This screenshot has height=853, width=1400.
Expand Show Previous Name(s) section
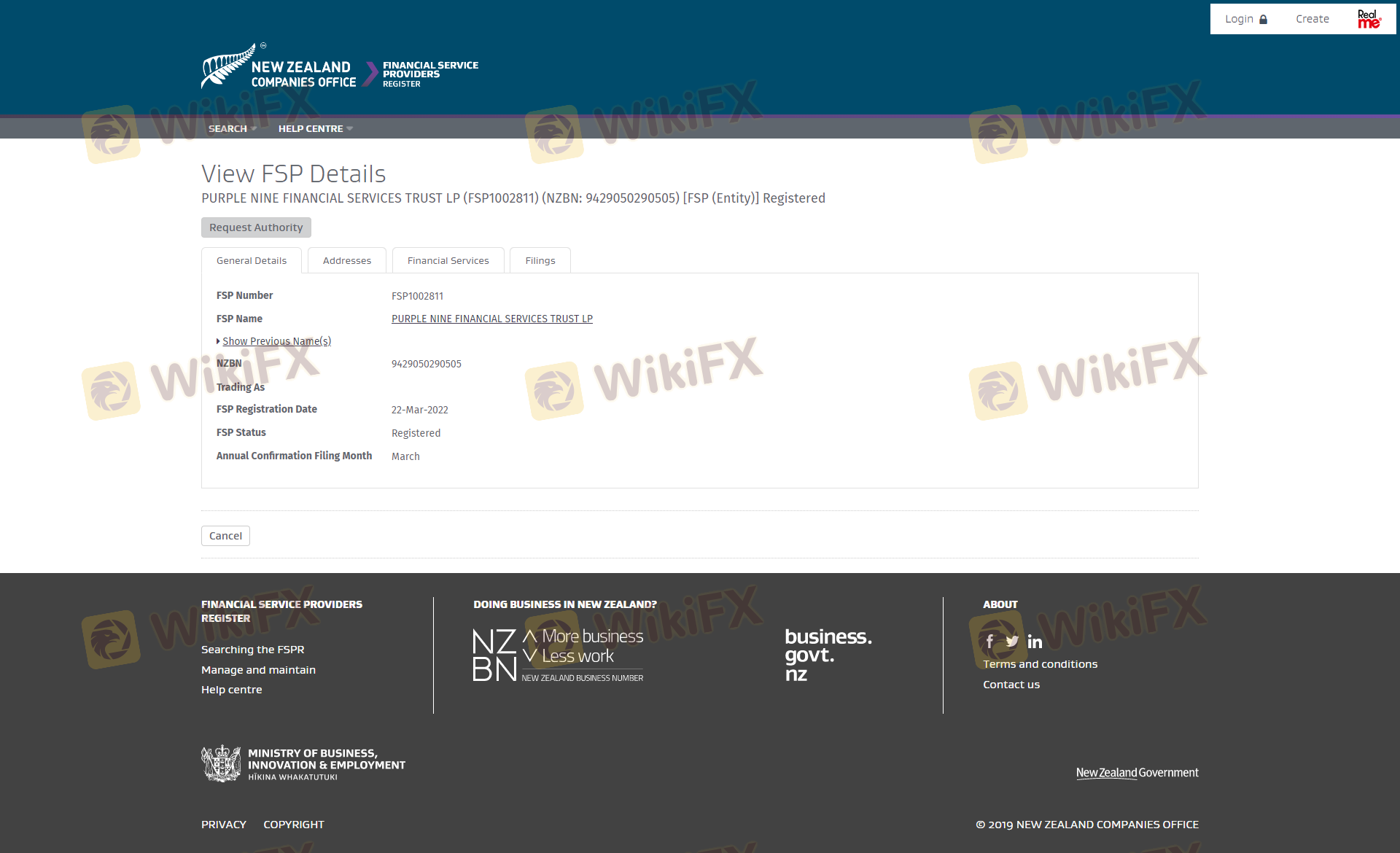click(276, 341)
